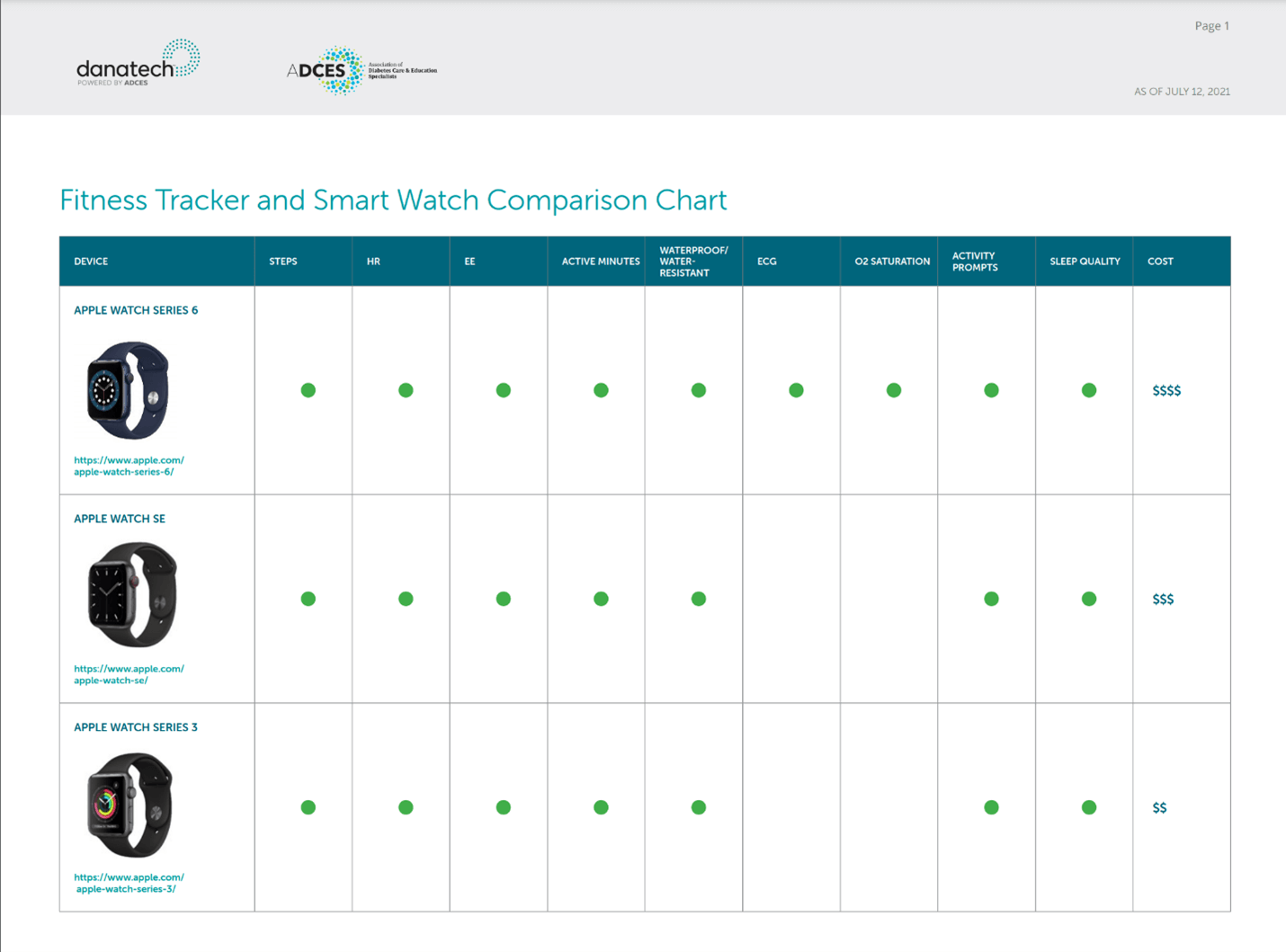Click the Series 6 Activity Prompts dot
This screenshot has height=952, width=1286.
click(991, 390)
